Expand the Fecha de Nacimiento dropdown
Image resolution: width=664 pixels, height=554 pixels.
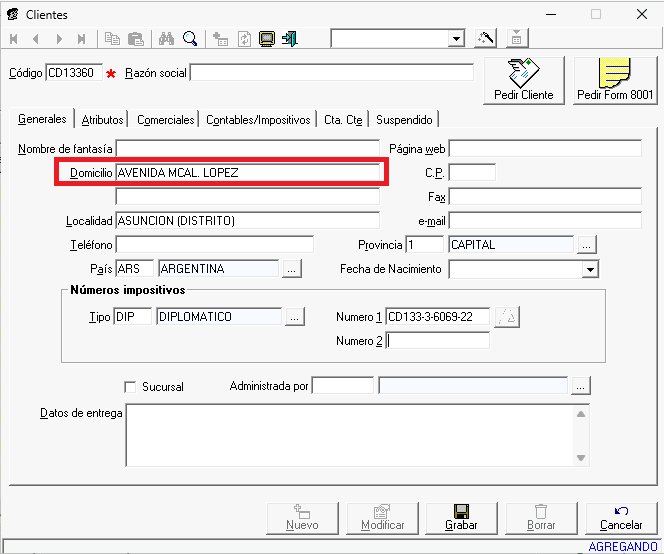(590, 270)
